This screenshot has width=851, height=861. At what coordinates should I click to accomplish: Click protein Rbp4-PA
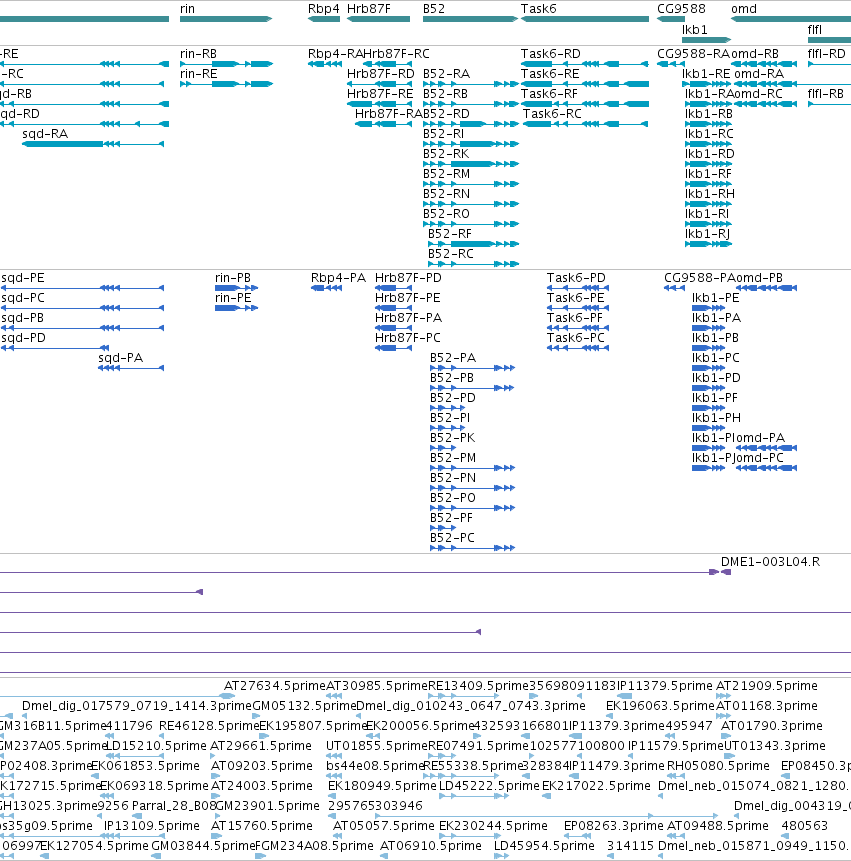(326, 288)
